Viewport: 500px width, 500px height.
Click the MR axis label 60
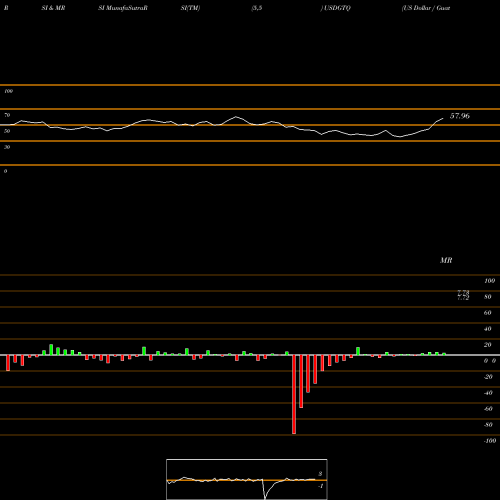click(488, 313)
